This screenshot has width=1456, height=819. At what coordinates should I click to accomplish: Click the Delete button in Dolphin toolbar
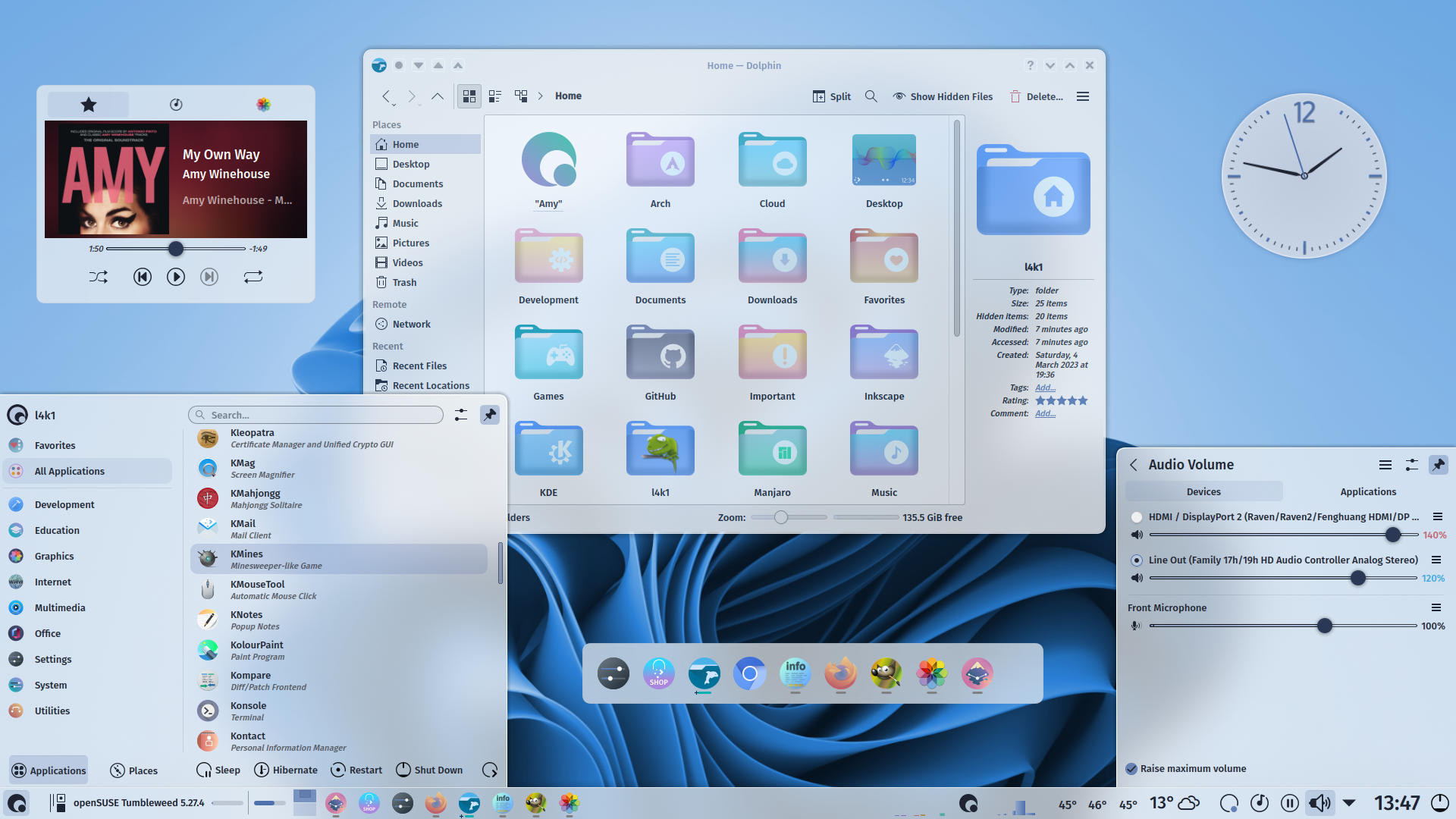coord(1037,96)
